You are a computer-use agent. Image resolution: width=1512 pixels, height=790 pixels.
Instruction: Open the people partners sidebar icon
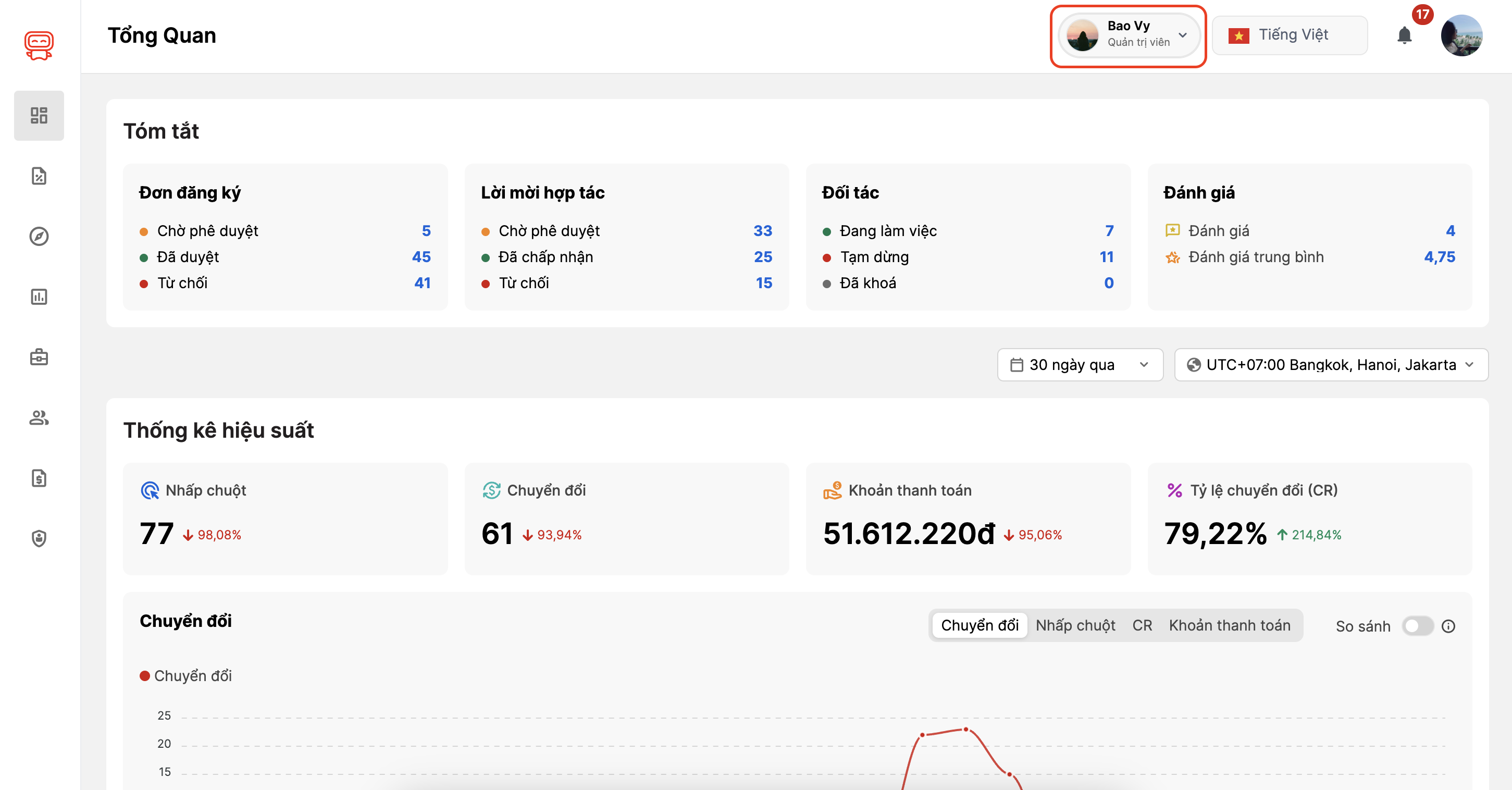coord(39,417)
